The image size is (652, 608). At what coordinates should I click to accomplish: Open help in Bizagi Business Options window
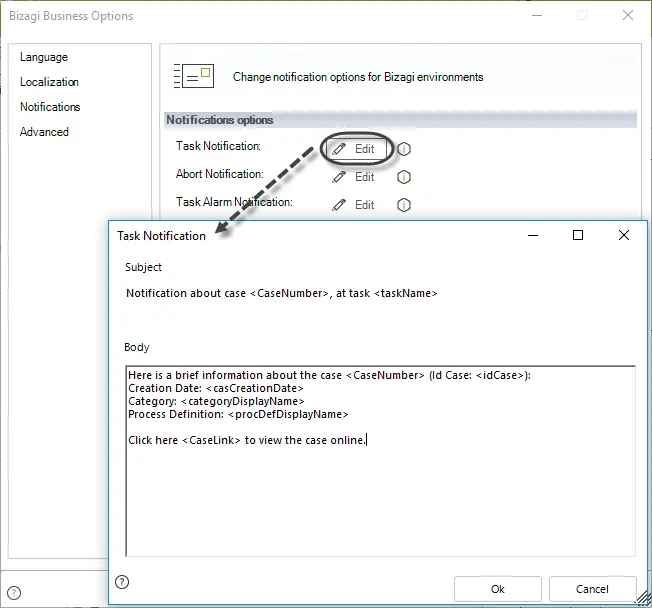tap(14, 593)
